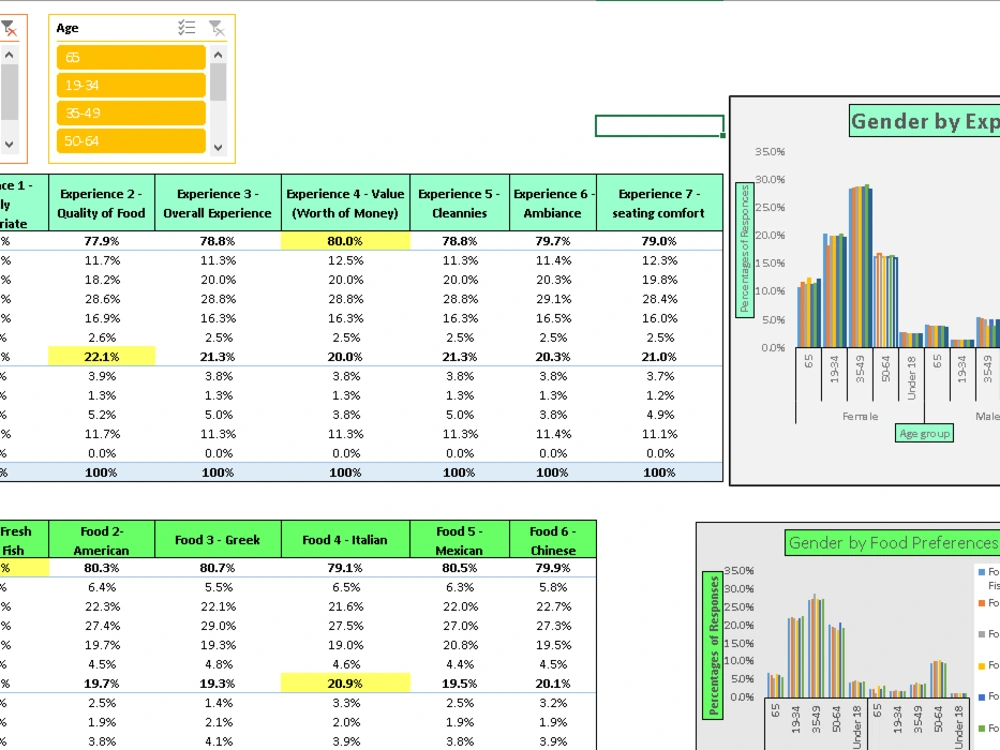Screen dimensions: 1000x750
Task: Select Food 2- American header cell
Action: pyautogui.click(x=101, y=540)
